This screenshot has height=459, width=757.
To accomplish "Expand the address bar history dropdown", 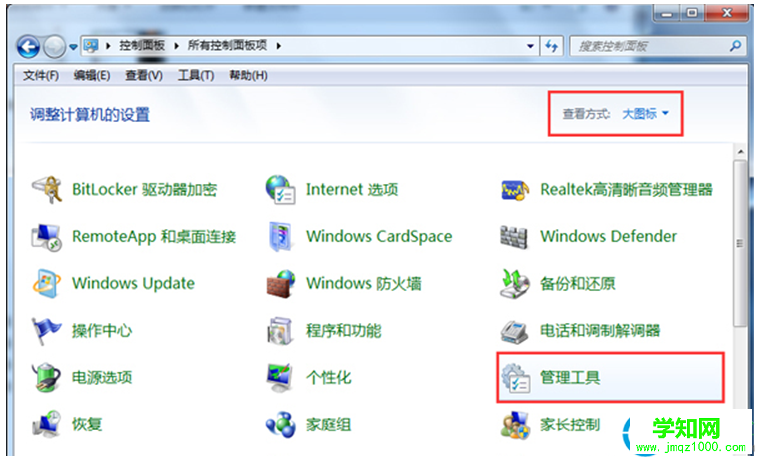I will (x=531, y=46).
